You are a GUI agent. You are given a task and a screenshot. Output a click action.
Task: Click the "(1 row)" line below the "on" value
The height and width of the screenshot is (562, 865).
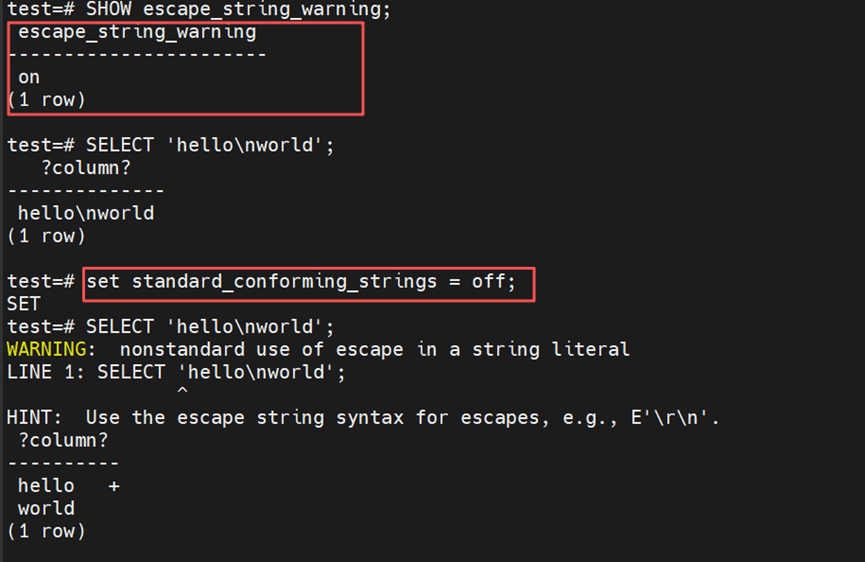[x=46, y=100]
